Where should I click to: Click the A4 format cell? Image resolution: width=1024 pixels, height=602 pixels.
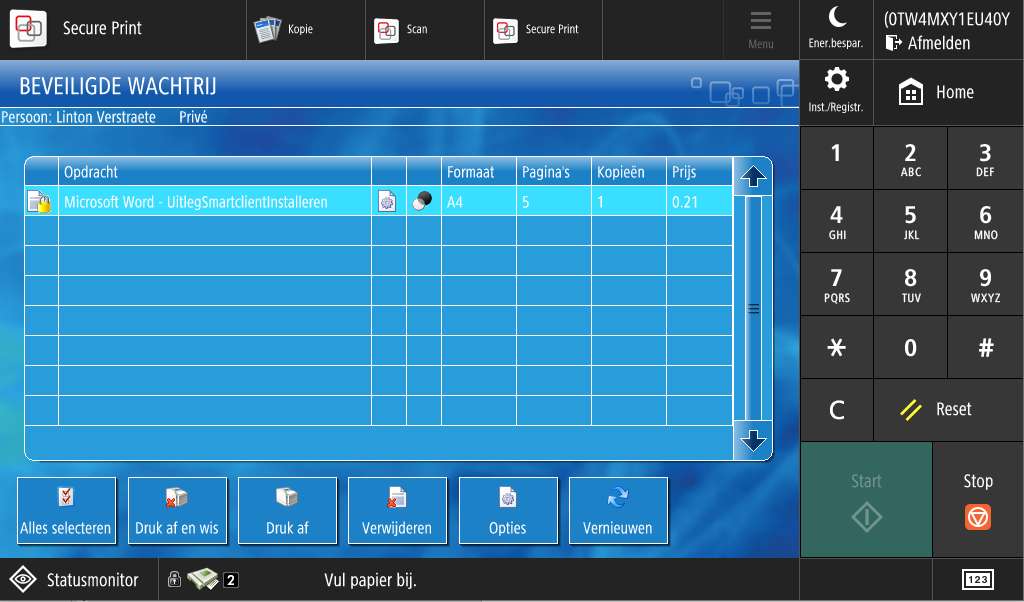[479, 202]
